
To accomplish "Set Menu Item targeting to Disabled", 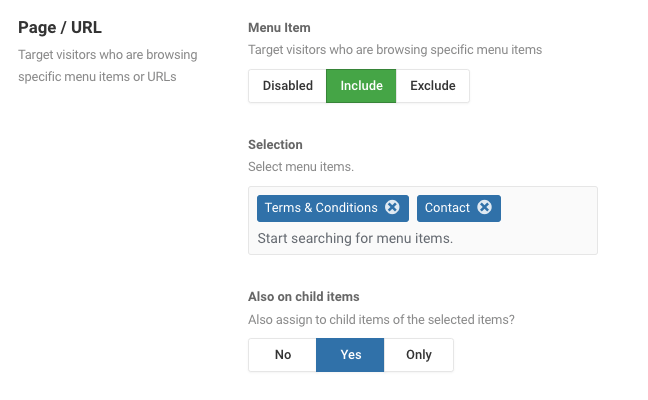I will tap(287, 86).
